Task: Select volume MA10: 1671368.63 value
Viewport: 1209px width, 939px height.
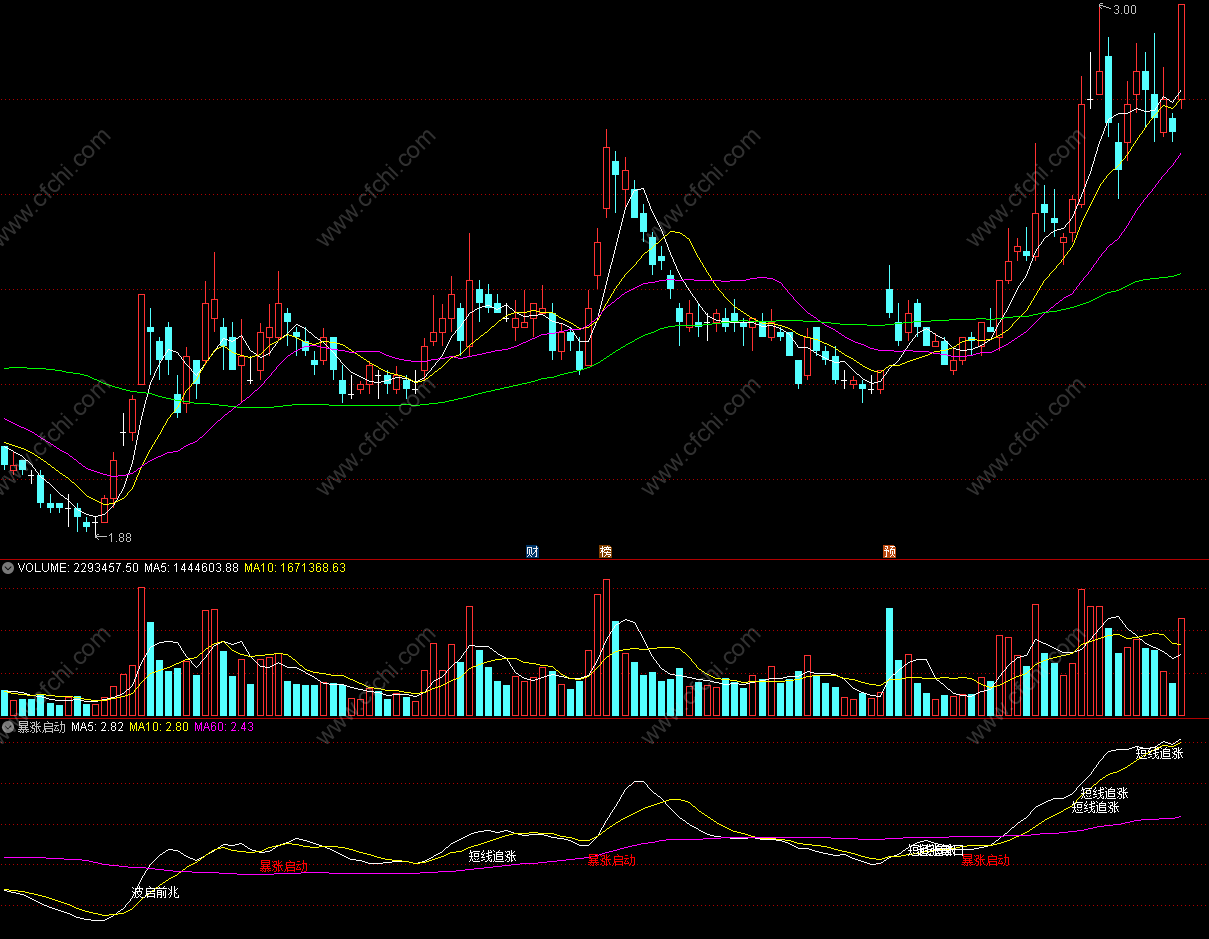Action: pos(295,568)
